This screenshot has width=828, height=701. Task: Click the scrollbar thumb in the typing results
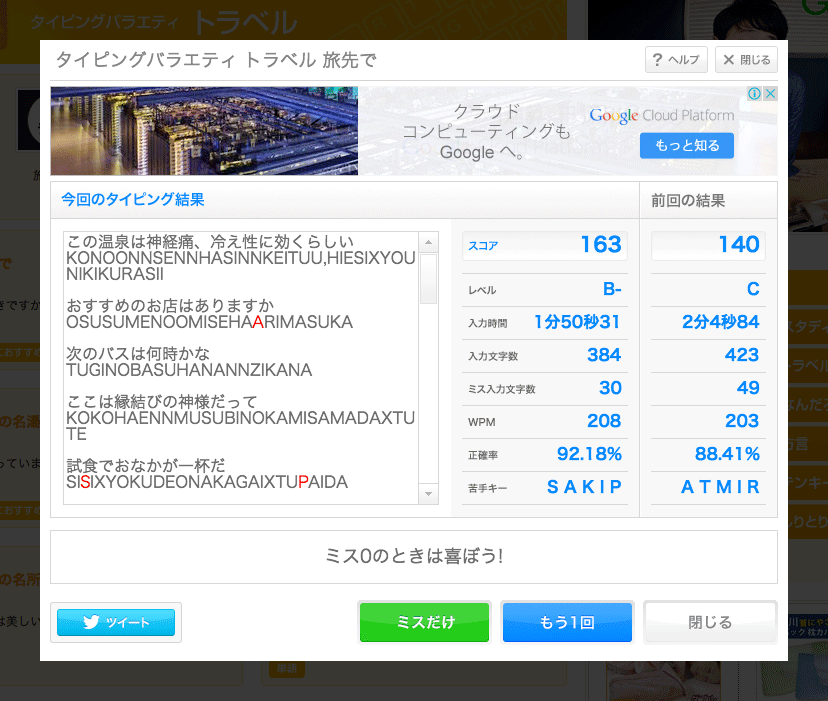pos(428,279)
